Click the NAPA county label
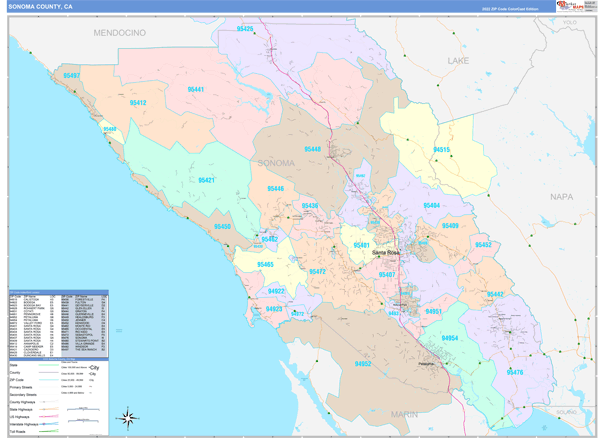 (561, 197)
